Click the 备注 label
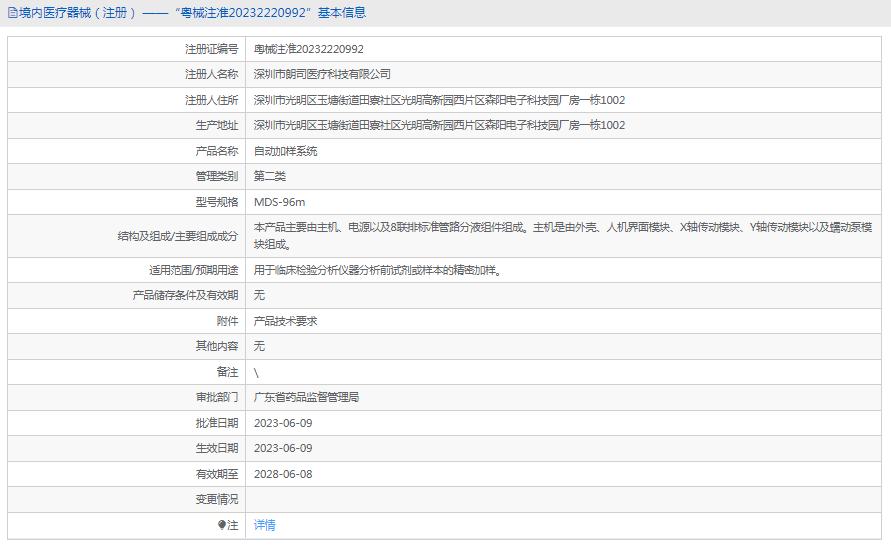Image resolution: width=891 pixels, height=545 pixels. click(227, 372)
